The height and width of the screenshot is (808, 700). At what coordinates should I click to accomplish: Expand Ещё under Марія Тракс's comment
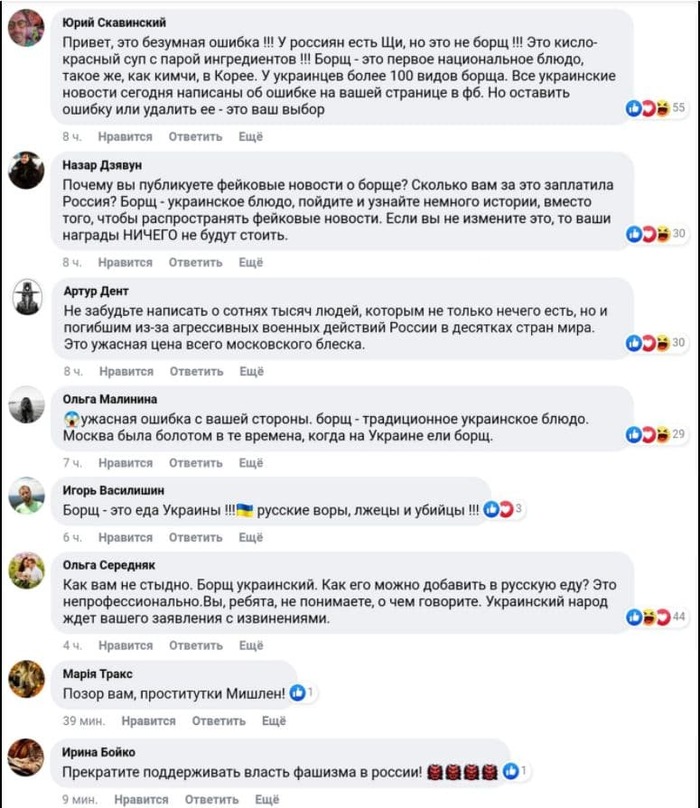click(x=273, y=721)
